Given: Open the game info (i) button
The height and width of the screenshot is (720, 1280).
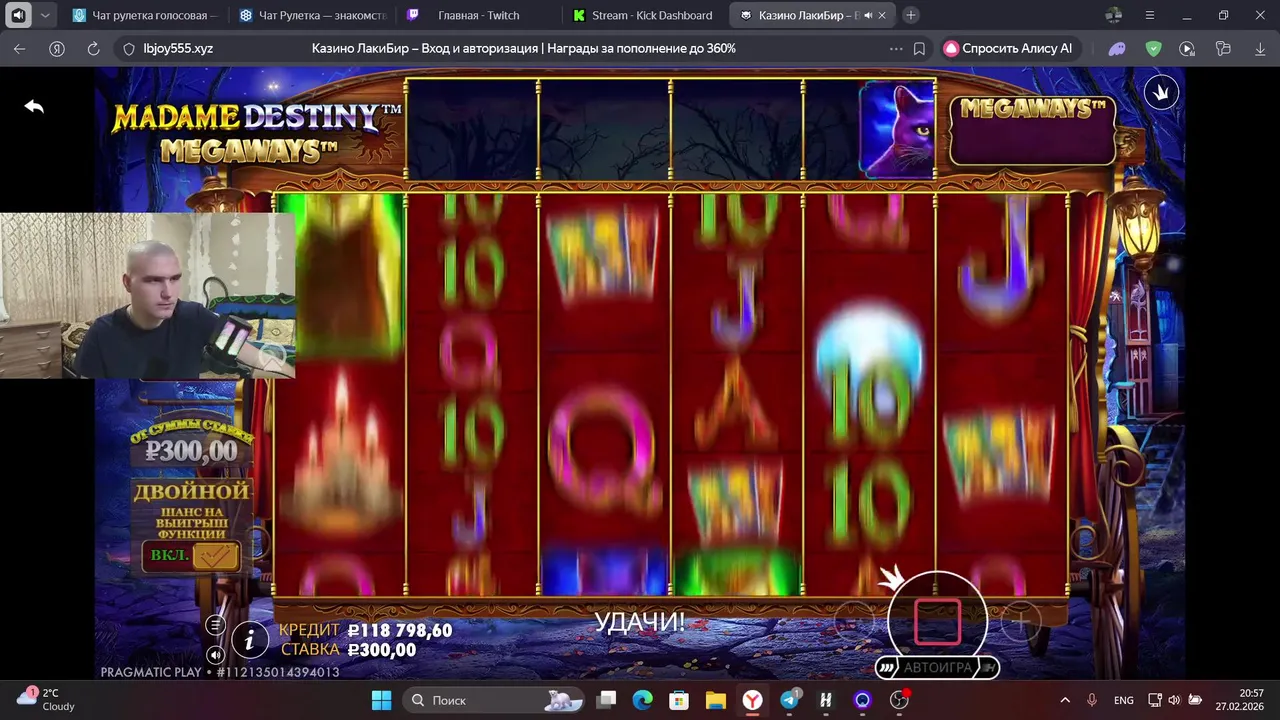Looking at the screenshot, I should [x=250, y=638].
